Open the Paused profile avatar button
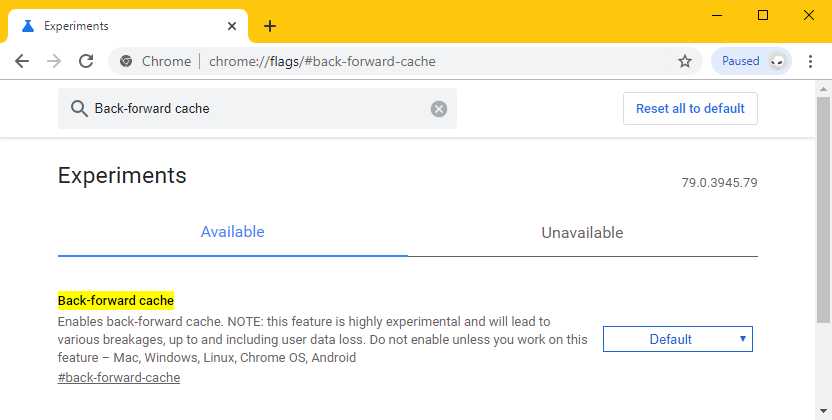Viewport: 832px width, 420px height. (751, 61)
